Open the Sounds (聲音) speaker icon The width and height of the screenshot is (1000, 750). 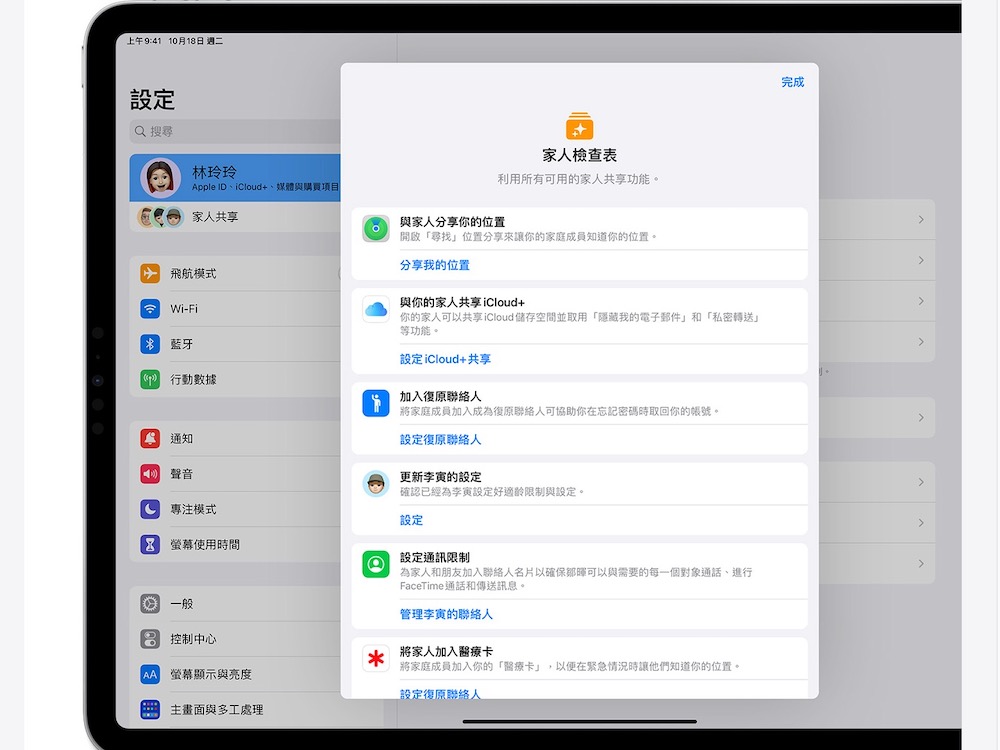150,474
